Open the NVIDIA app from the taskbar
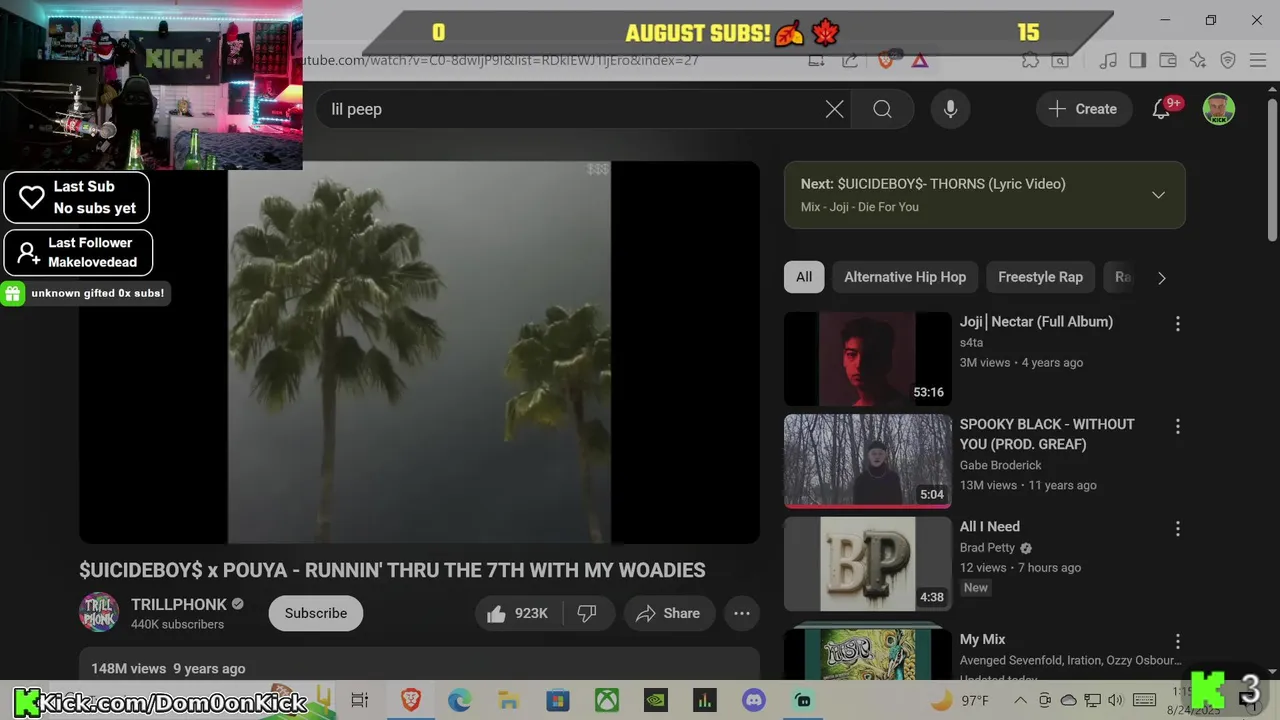The height and width of the screenshot is (720, 1280). tap(656, 700)
